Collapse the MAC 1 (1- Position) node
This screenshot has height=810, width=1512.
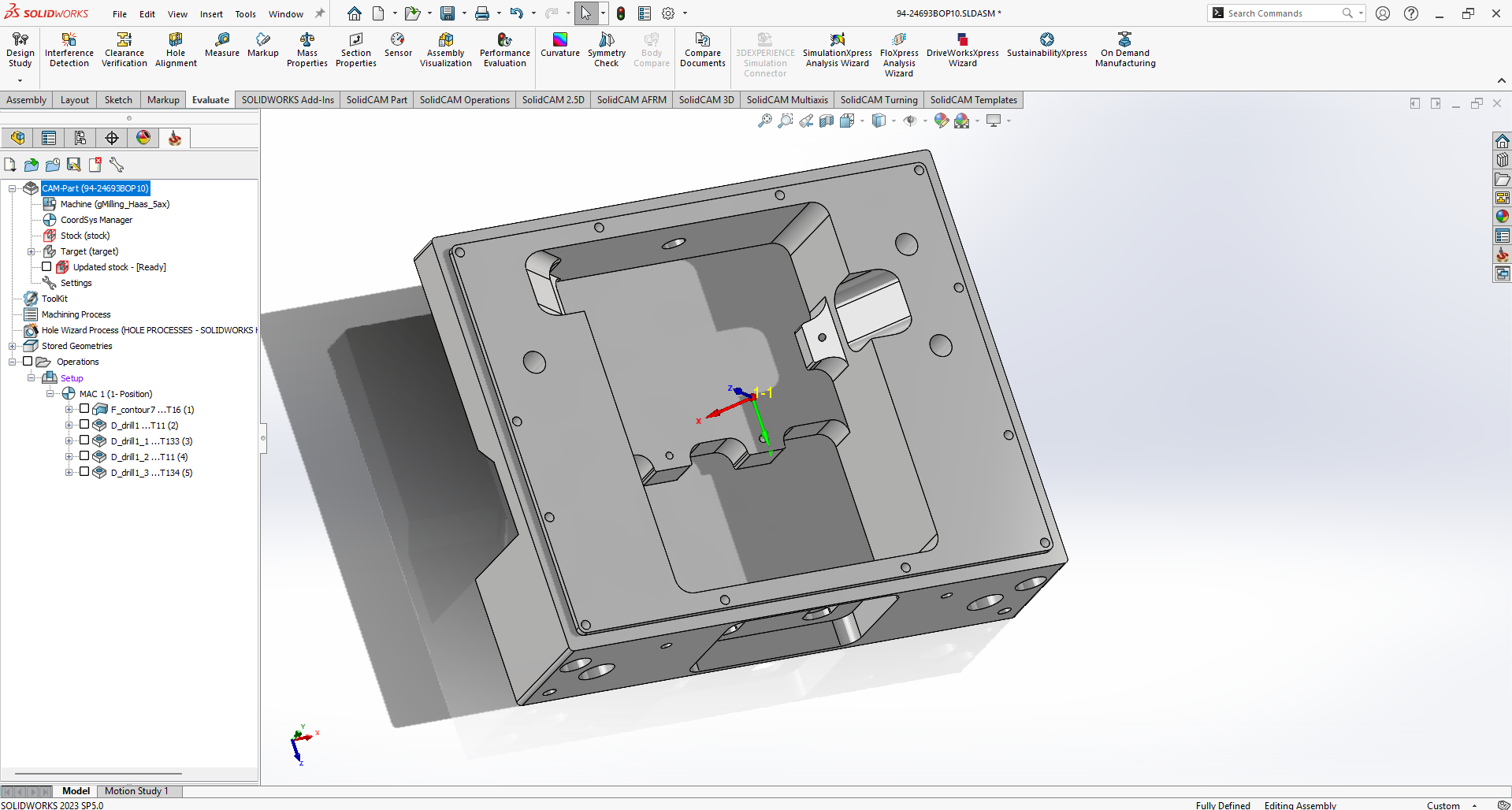point(50,393)
